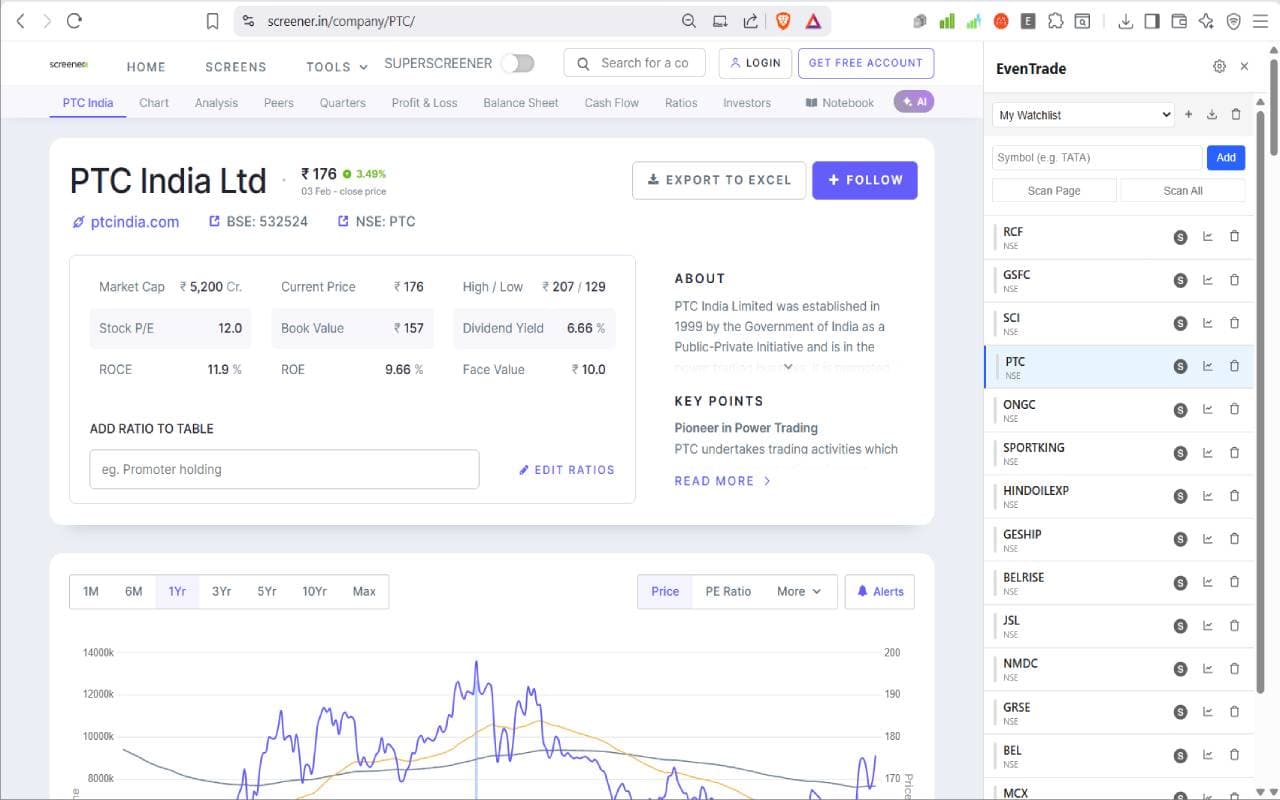Click the Search for a company box

pos(634,63)
